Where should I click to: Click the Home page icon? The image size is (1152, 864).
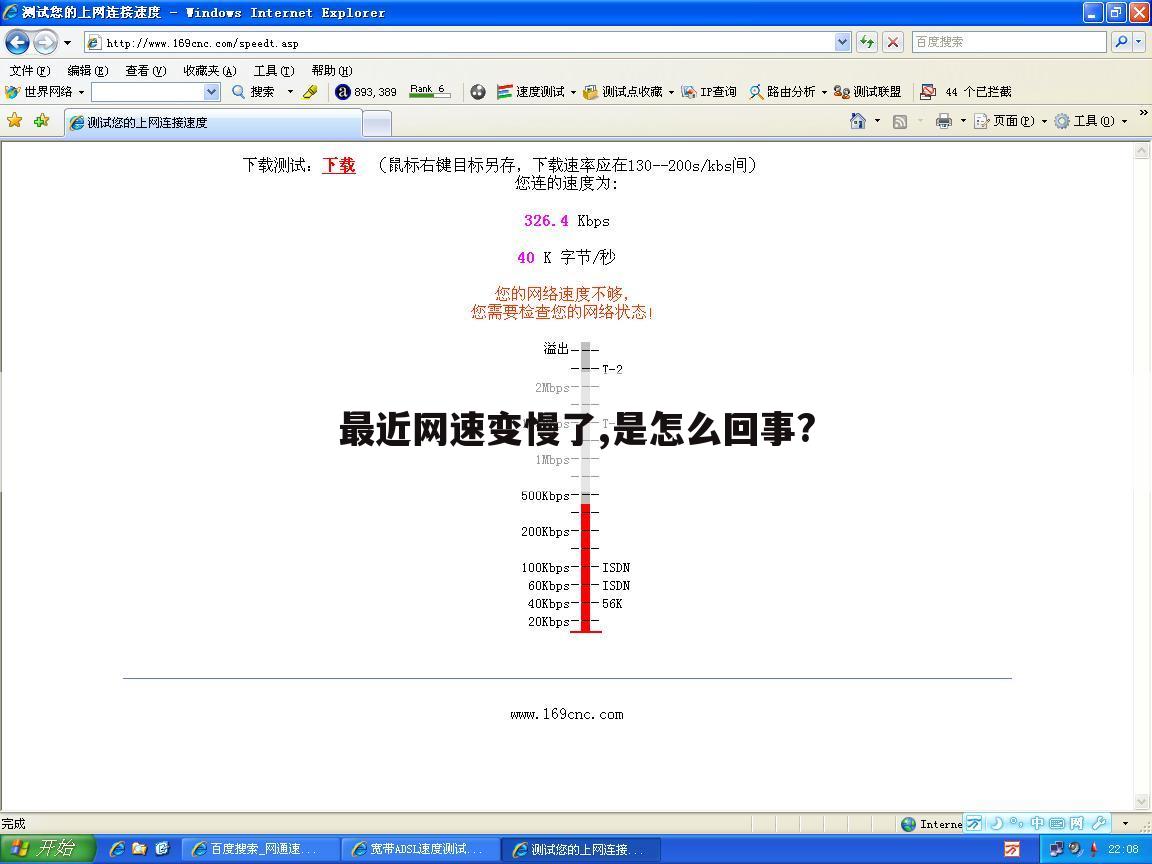[x=857, y=121]
